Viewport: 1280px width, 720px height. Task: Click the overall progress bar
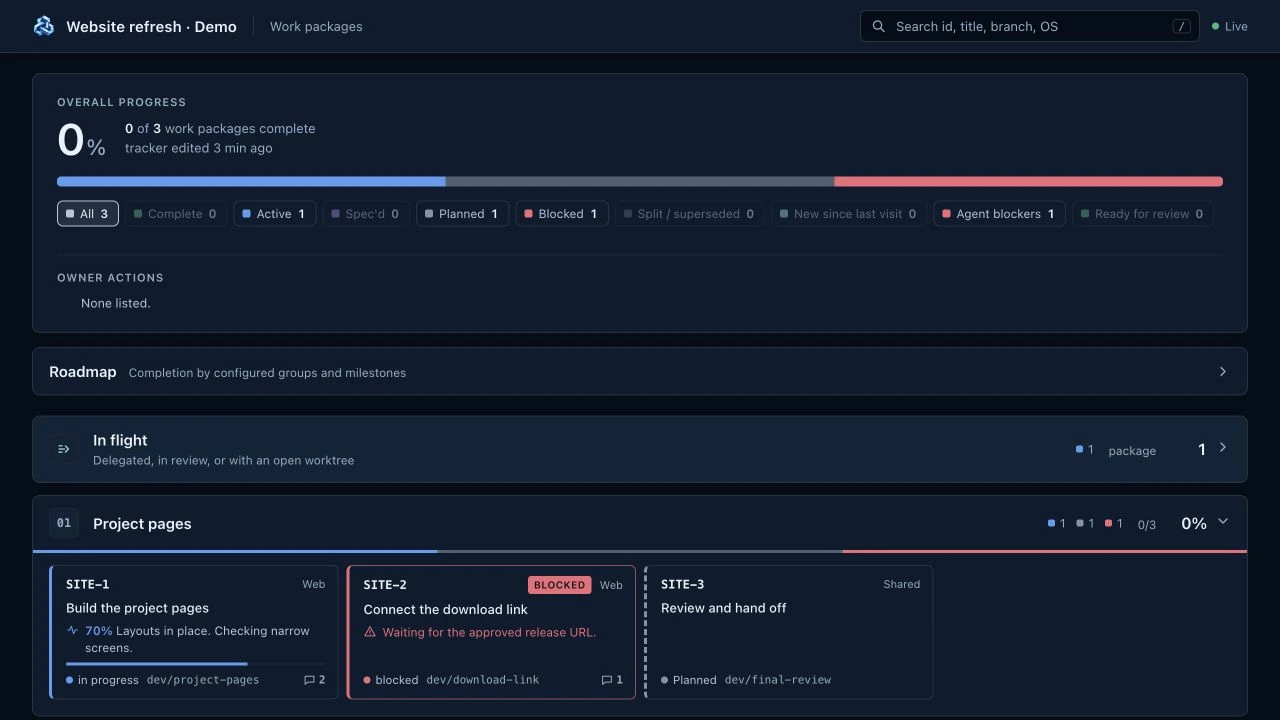[x=640, y=182]
